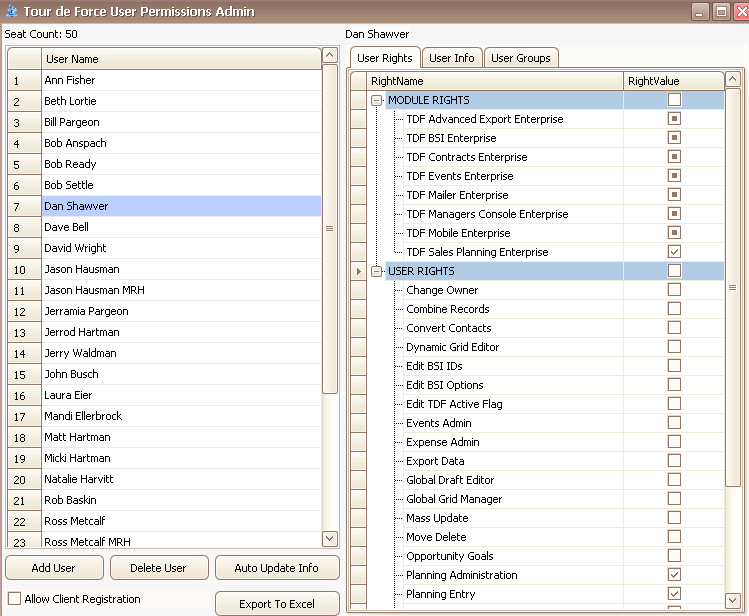Click the Add User button
This screenshot has width=749, height=616.
click(x=54, y=568)
